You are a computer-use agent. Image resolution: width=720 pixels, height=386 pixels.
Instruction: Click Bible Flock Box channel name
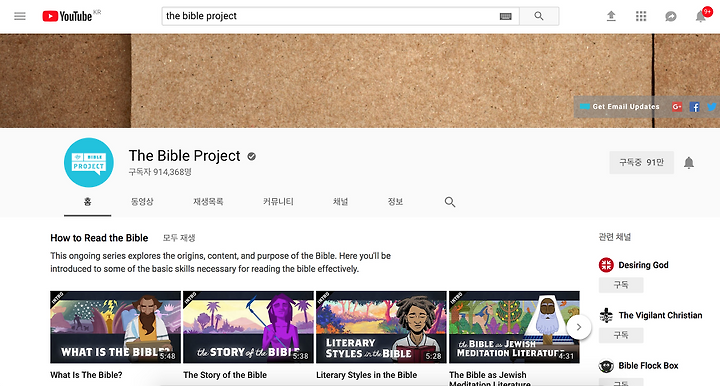pos(648,366)
